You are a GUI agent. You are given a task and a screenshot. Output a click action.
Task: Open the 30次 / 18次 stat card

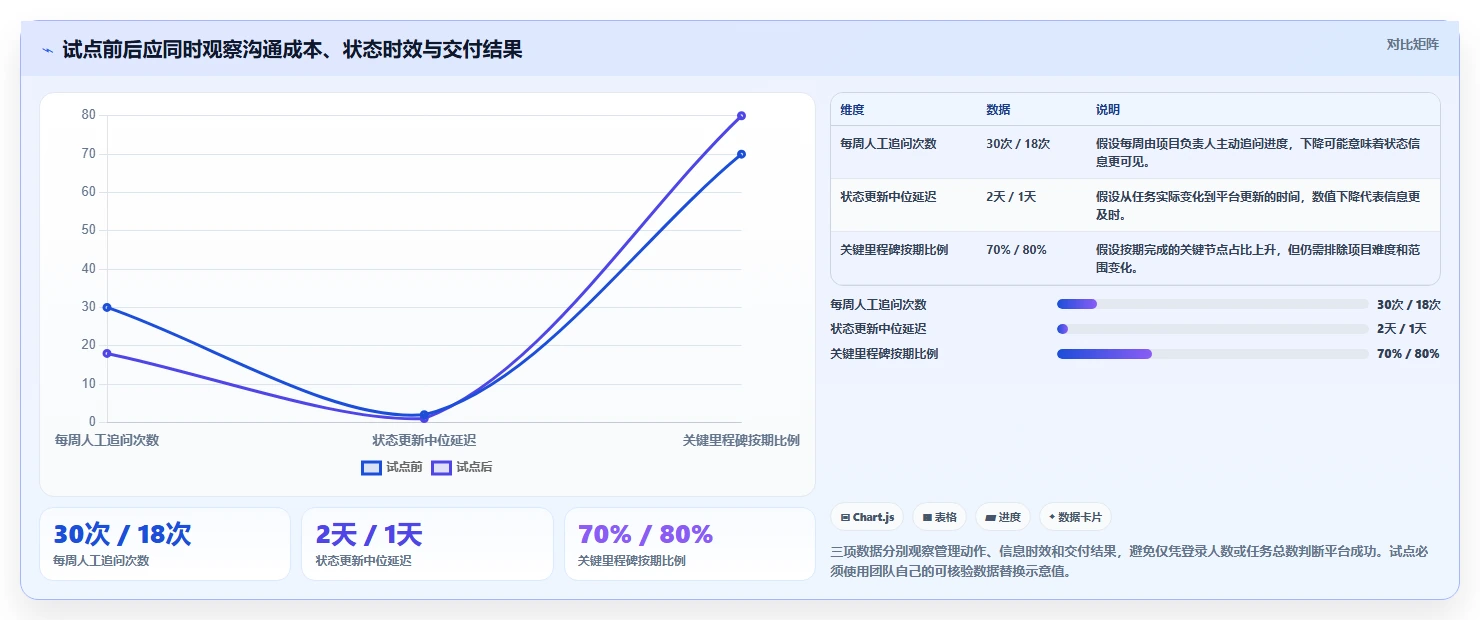coord(165,544)
